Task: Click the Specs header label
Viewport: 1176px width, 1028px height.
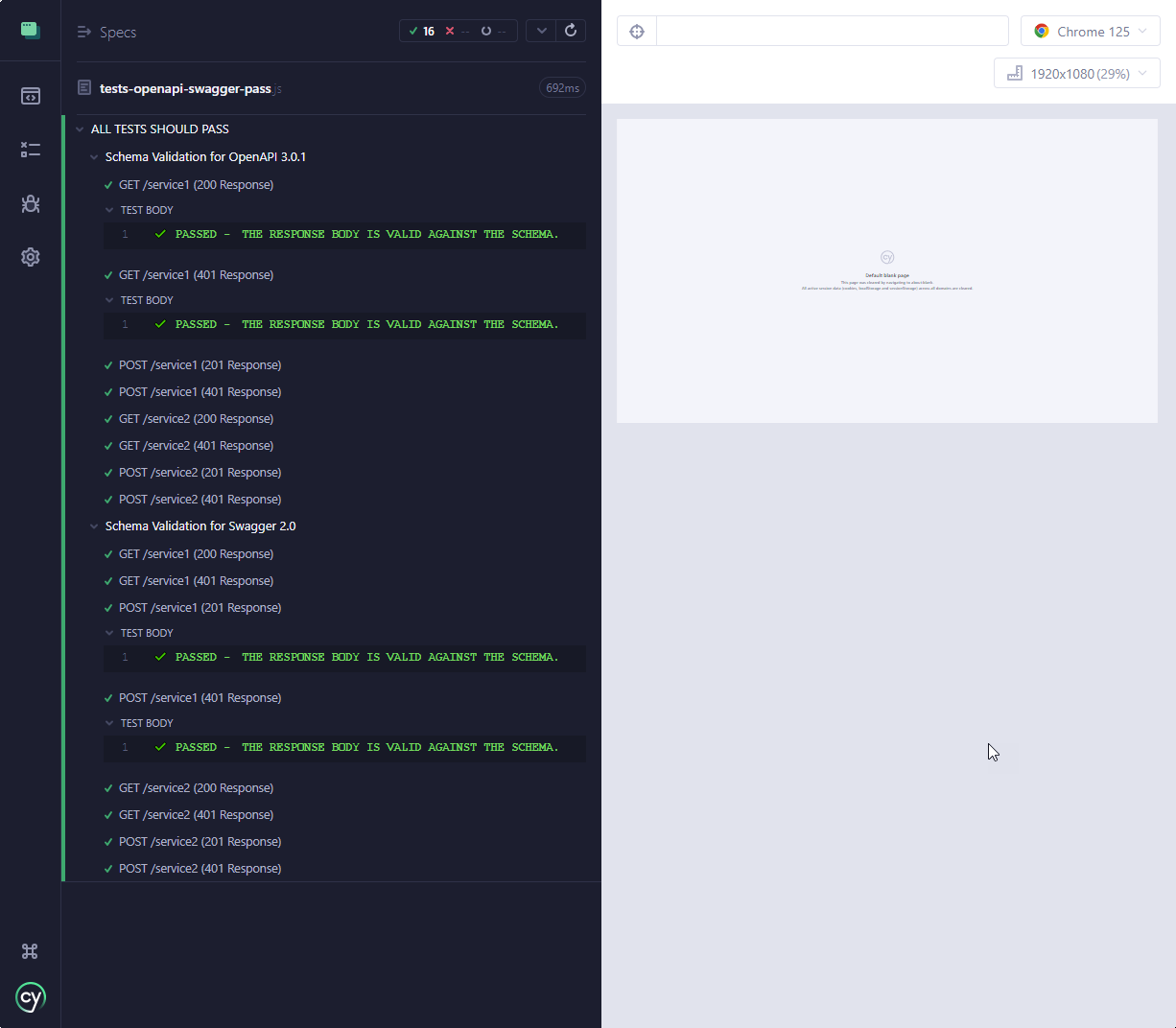Action: (x=118, y=32)
